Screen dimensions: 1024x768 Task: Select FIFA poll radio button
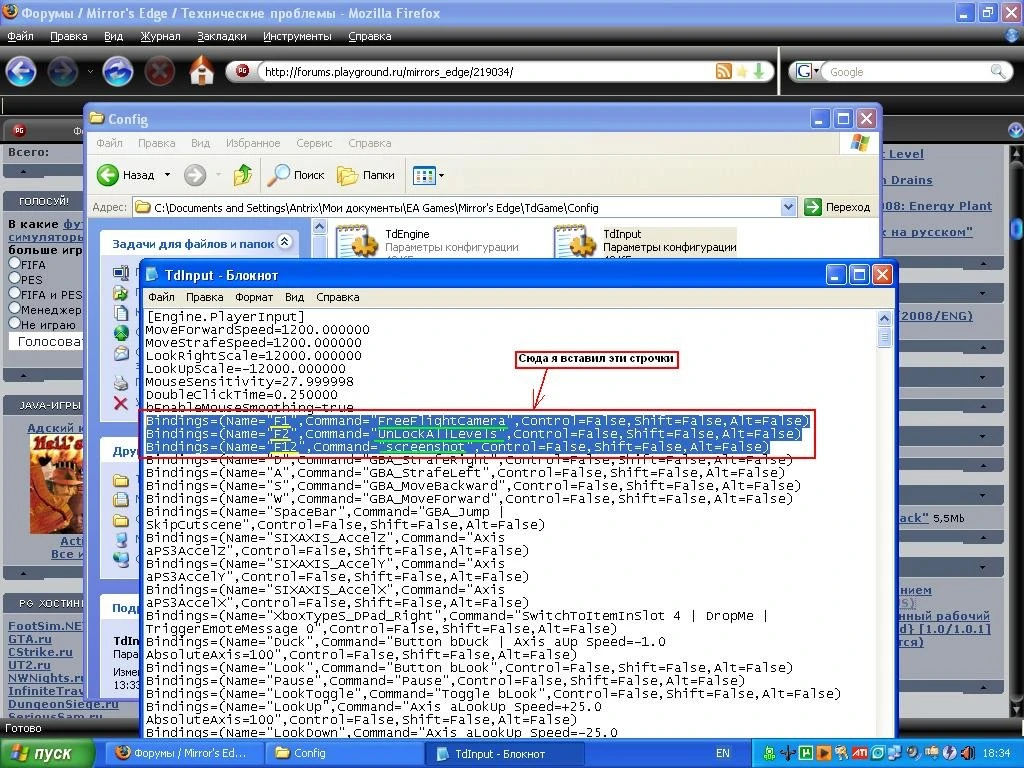(14, 263)
